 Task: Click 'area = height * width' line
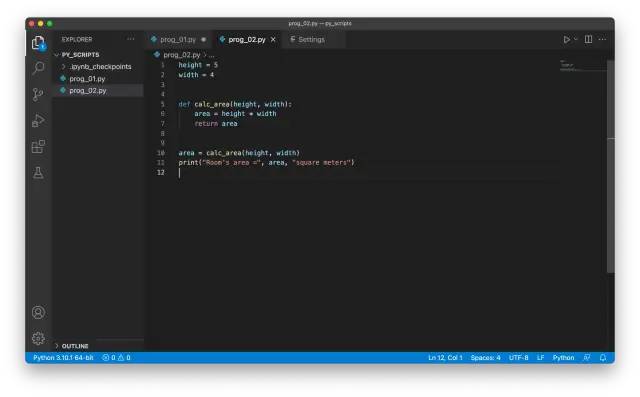[x=235, y=114]
